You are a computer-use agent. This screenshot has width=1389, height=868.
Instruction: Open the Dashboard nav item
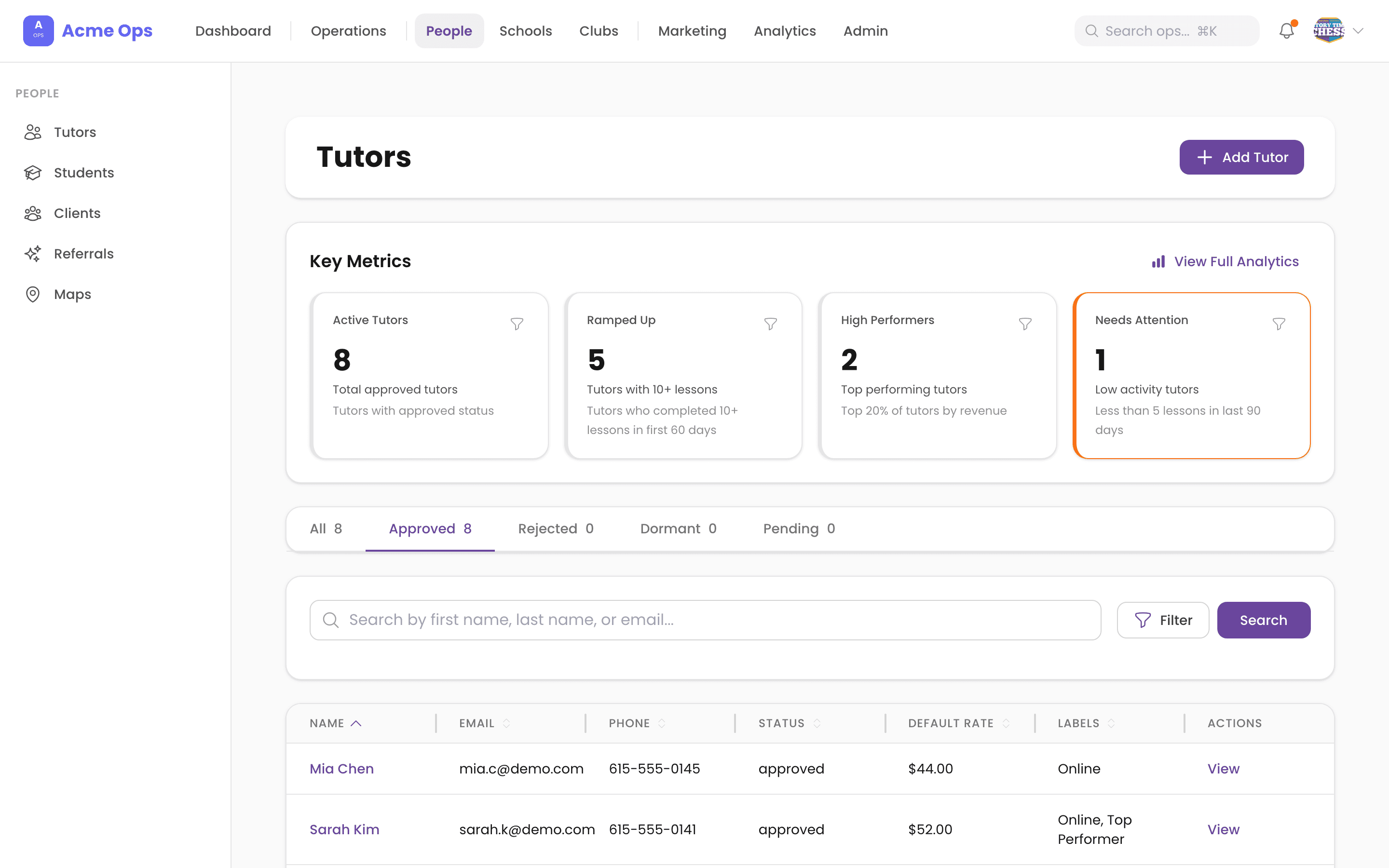point(233,31)
